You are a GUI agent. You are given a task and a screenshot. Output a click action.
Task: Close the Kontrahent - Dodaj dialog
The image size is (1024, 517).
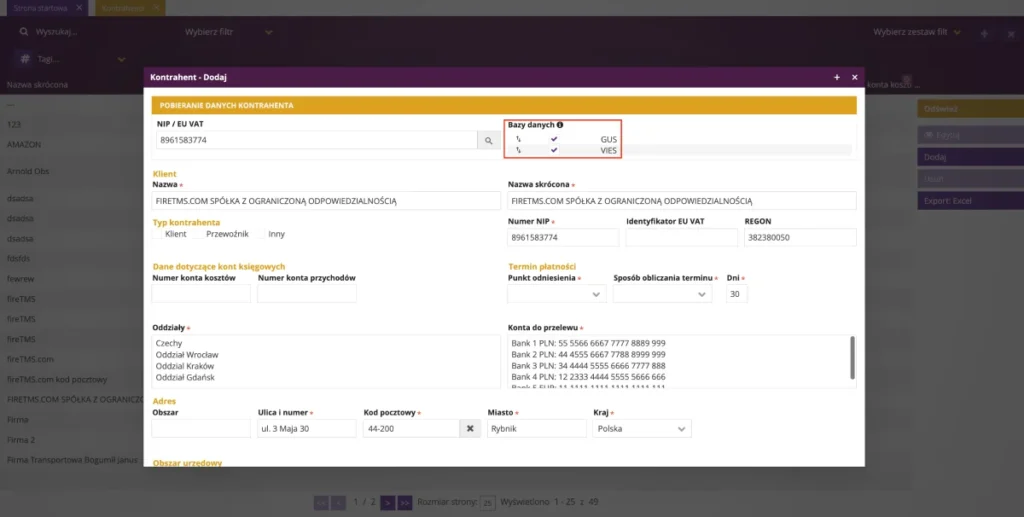pyautogui.click(x=854, y=77)
